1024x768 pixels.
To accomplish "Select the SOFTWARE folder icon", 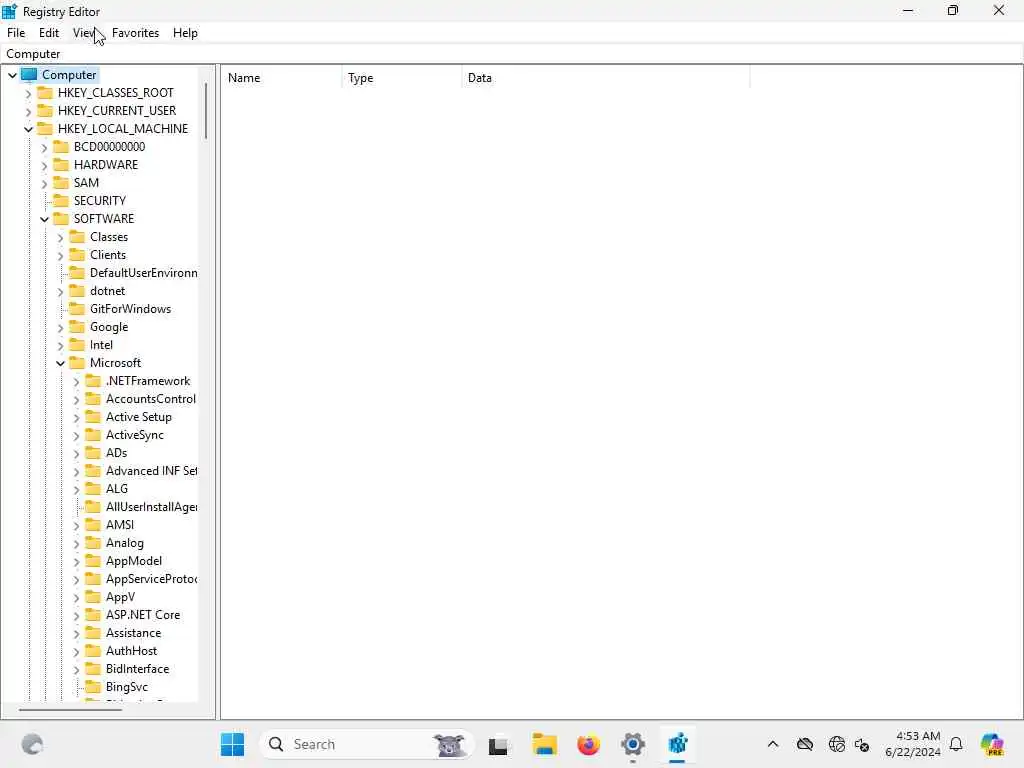I will point(61,218).
